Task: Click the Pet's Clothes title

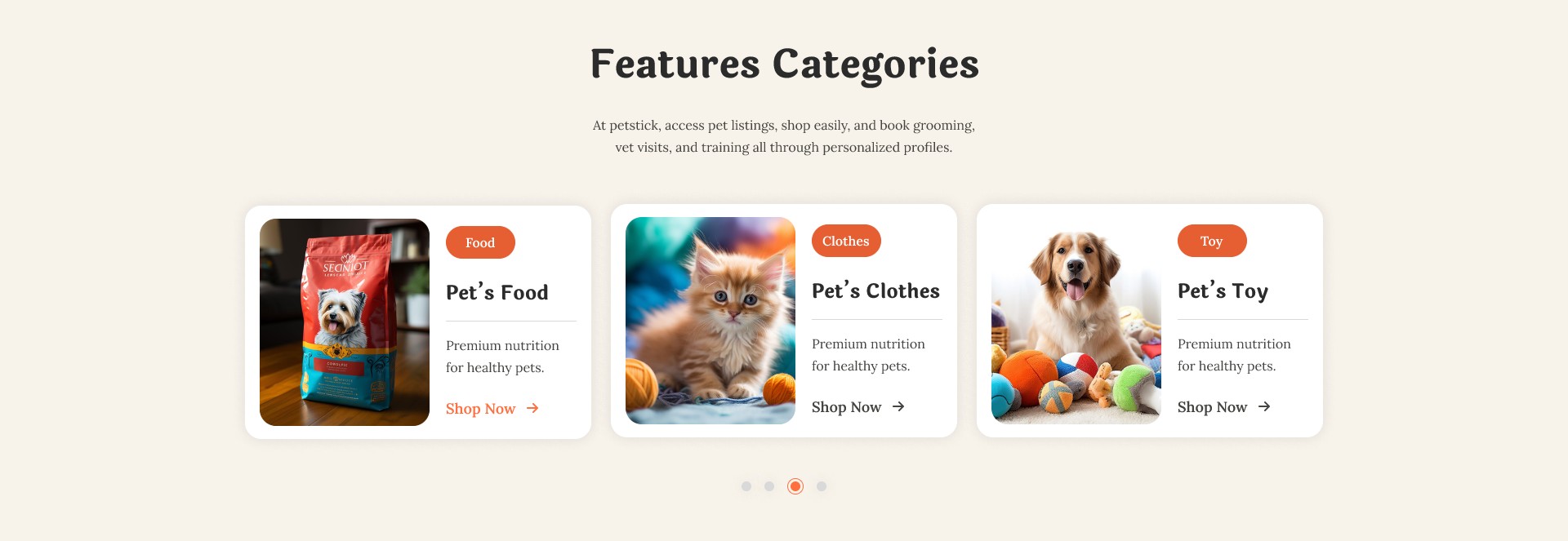Action: tap(875, 290)
